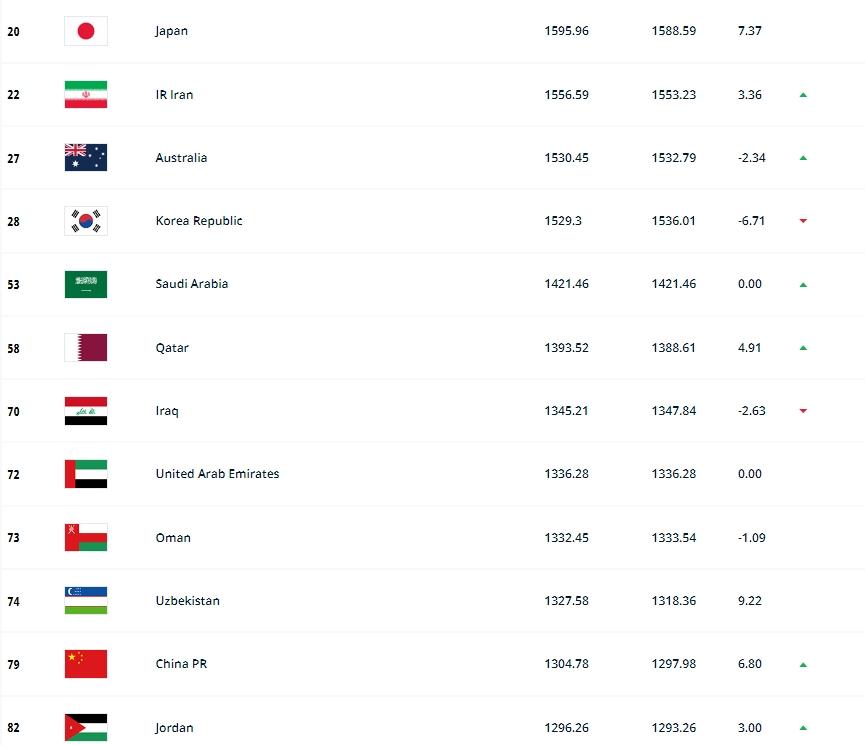865x745 pixels.
Task: Click the green up arrow for Qatar
Action: (x=803, y=348)
